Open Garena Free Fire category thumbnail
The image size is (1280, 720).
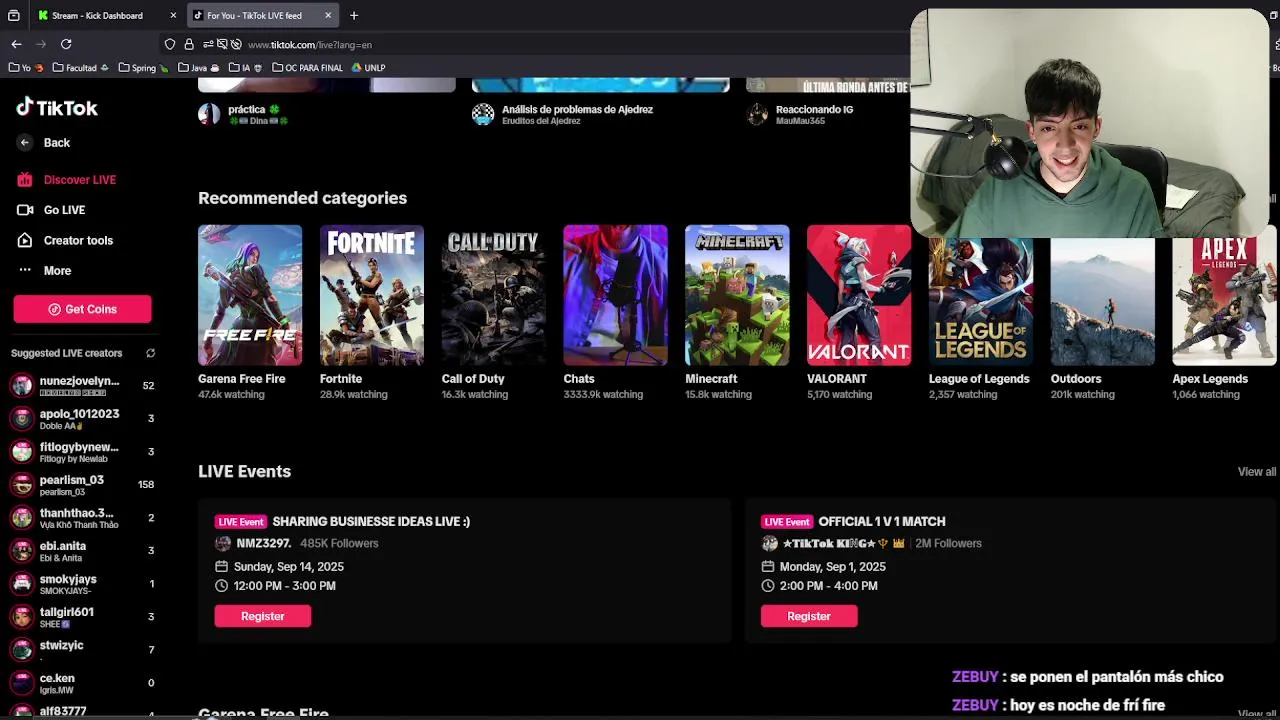(x=250, y=295)
